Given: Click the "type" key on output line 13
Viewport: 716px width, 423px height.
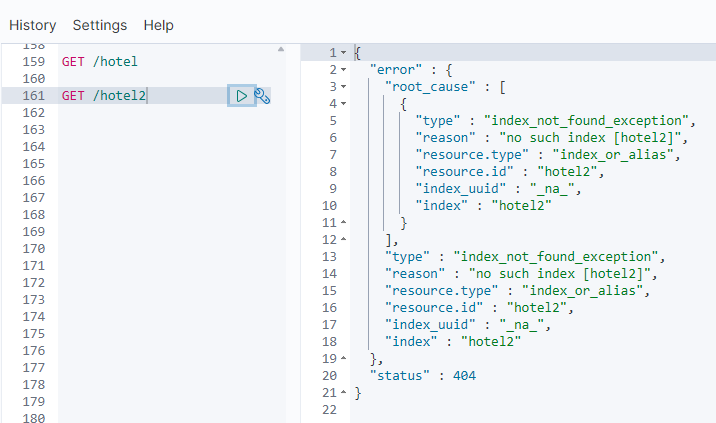Looking at the screenshot, I should [x=407, y=257].
